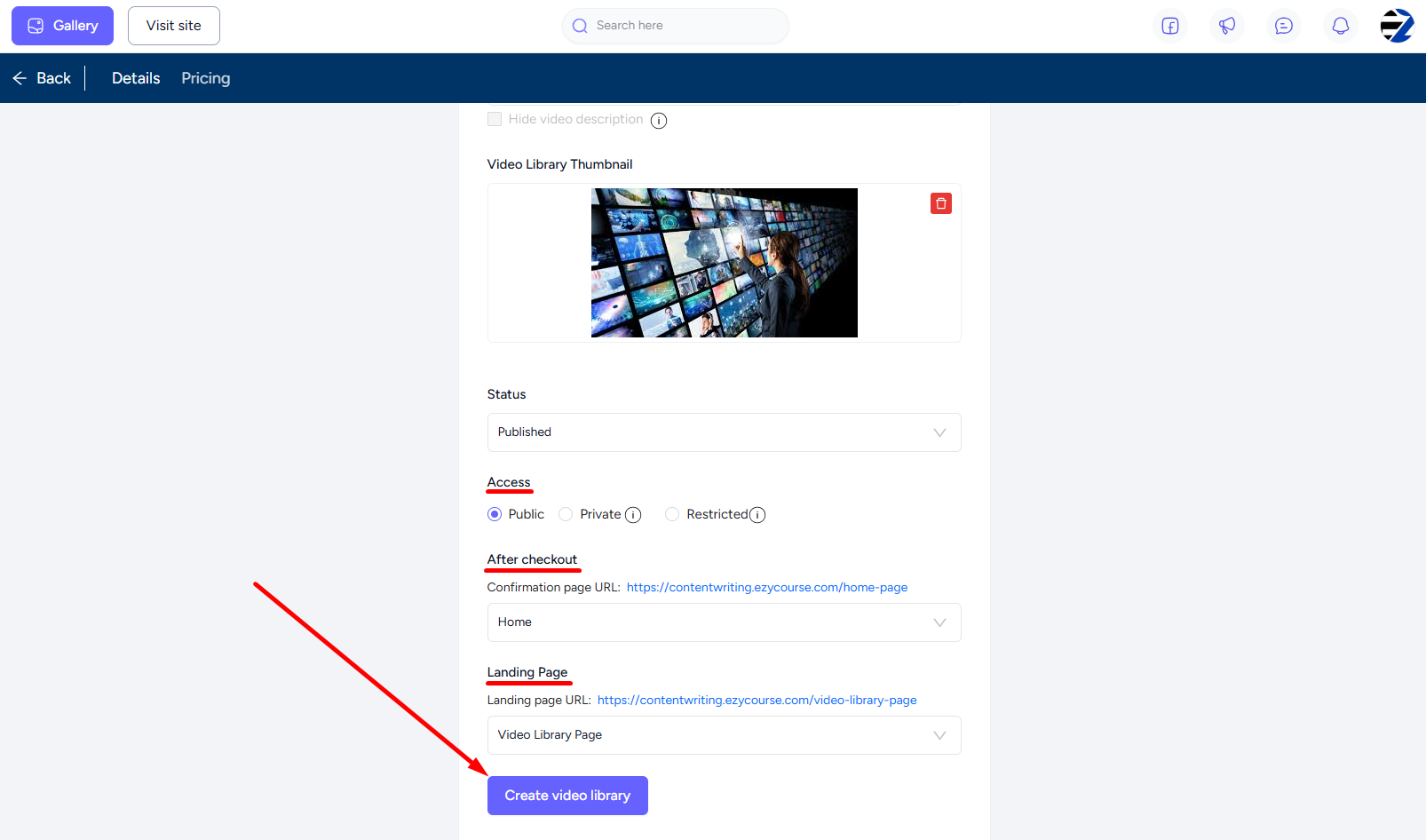The height and width of the screenshot is (840, 1426).
Task: Open the confirmation page URL link
Action: (x=767, y=587)
